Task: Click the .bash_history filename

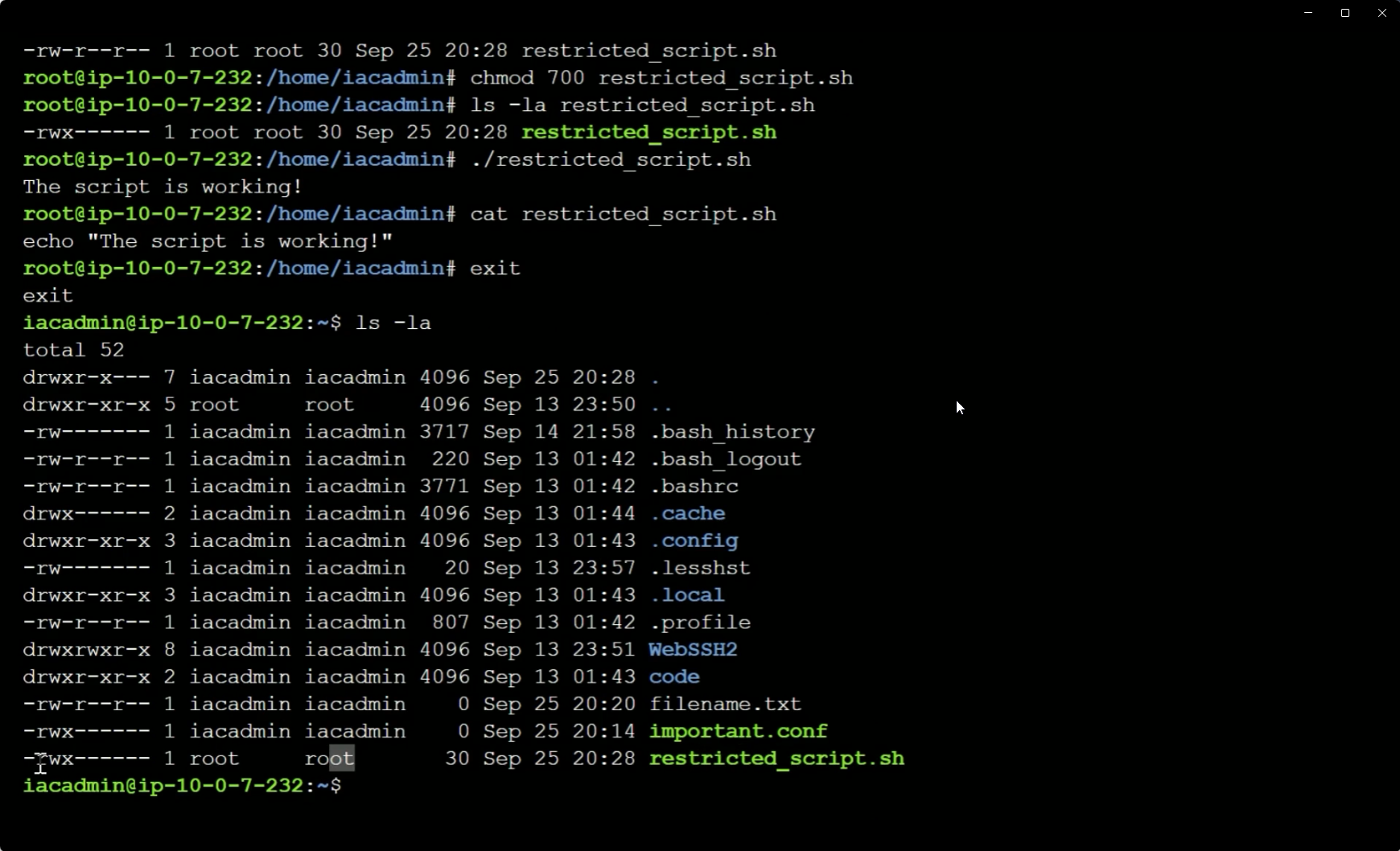Action: [x=731, y=432]
